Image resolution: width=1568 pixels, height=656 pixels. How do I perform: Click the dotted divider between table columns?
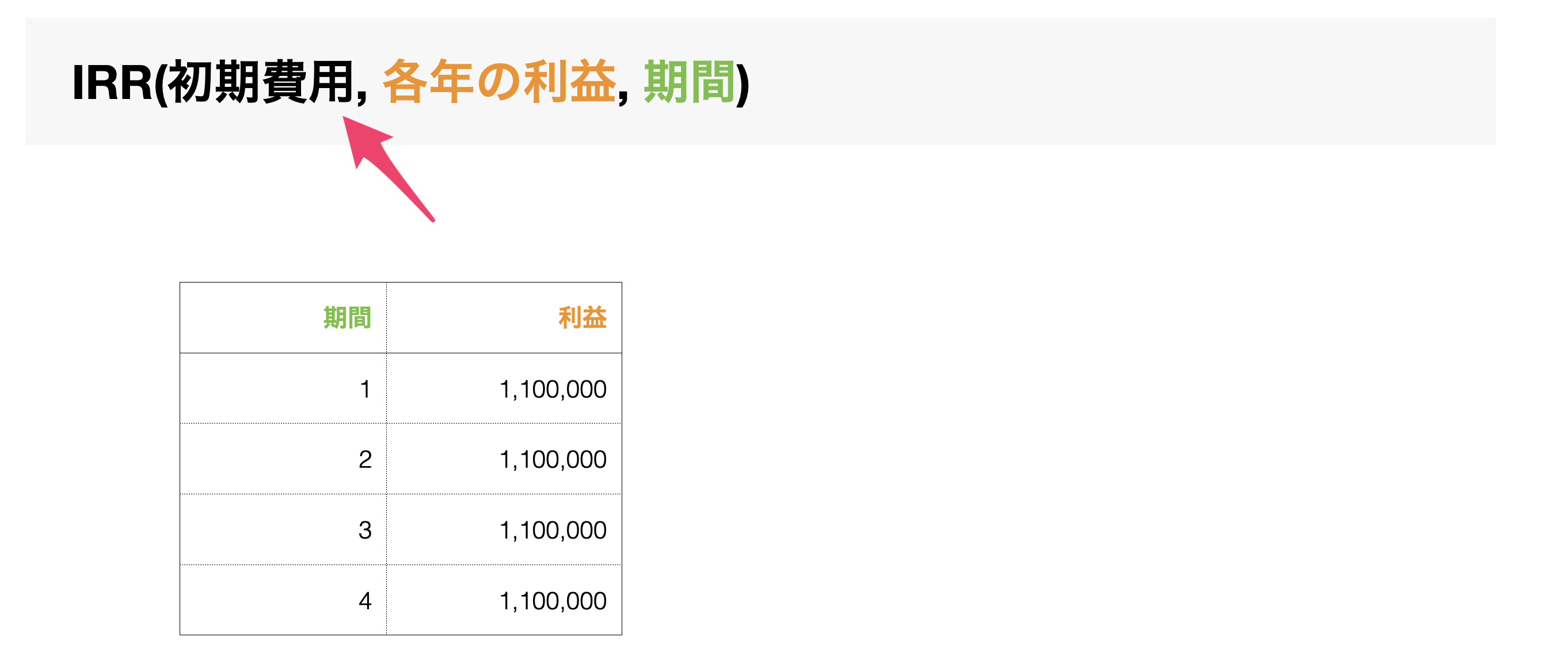click(x=386, y=459)
